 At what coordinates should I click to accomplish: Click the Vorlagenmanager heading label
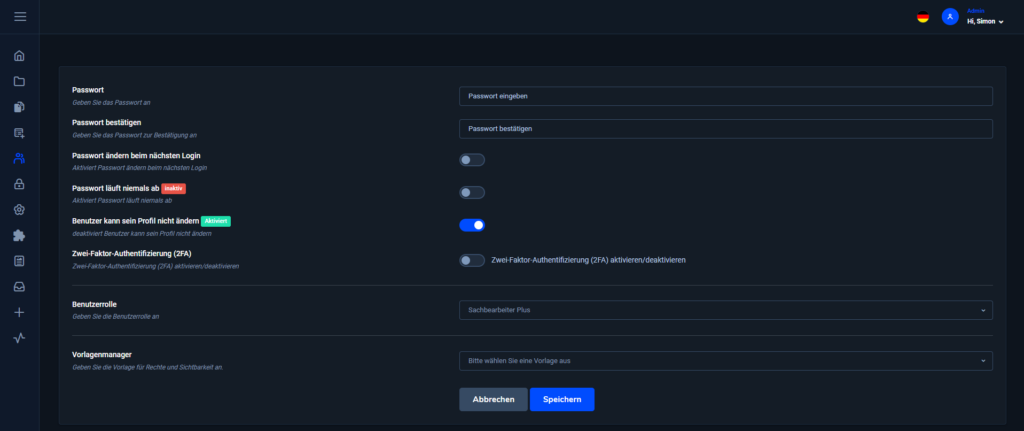click(x=103, y=355)
